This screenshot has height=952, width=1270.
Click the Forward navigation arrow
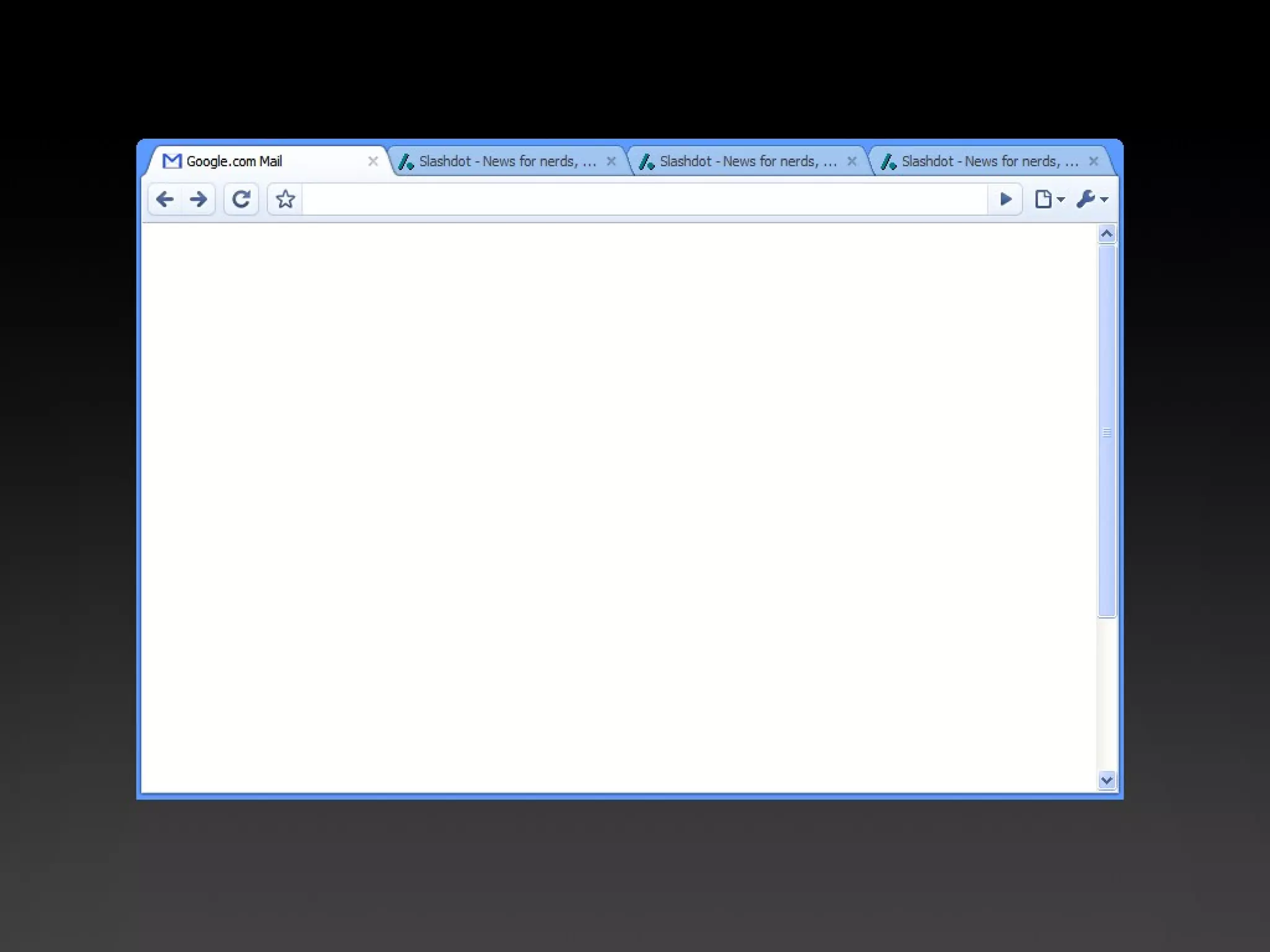198,199
